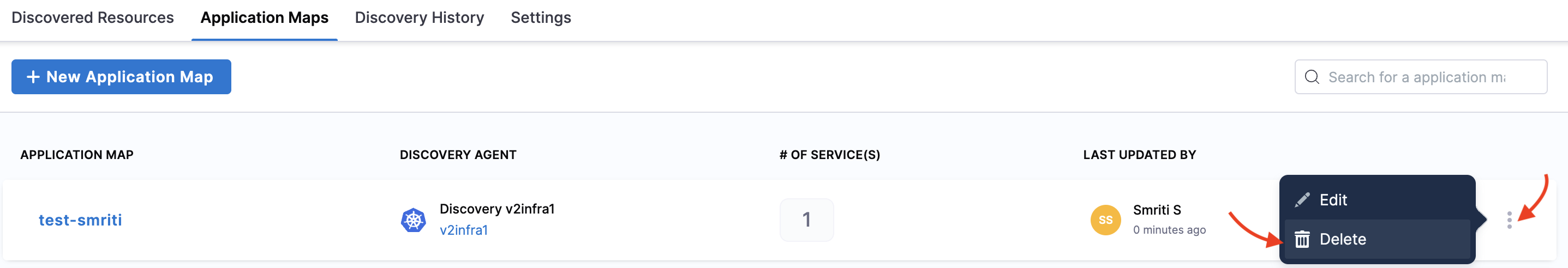Click the Last Updated By column header

(1140, 155)
